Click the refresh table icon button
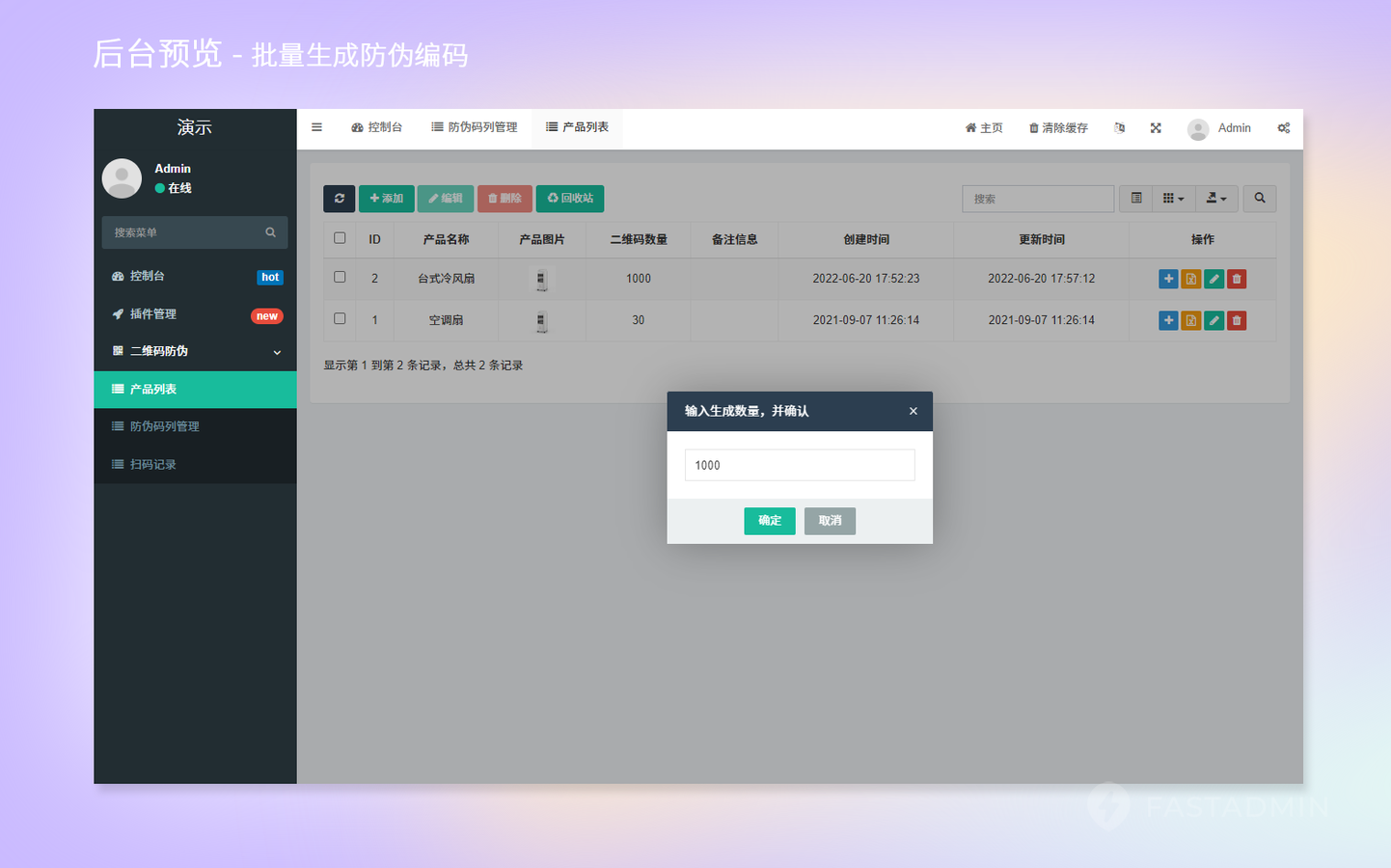 339,199
